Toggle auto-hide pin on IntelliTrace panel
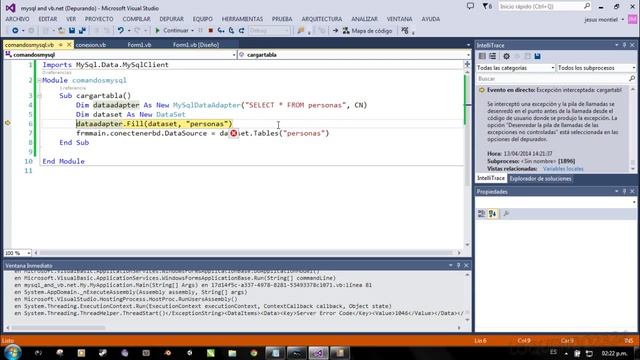The width and height of the screenshot is (640, 360). pyautogui.click(x=624, y=45)
